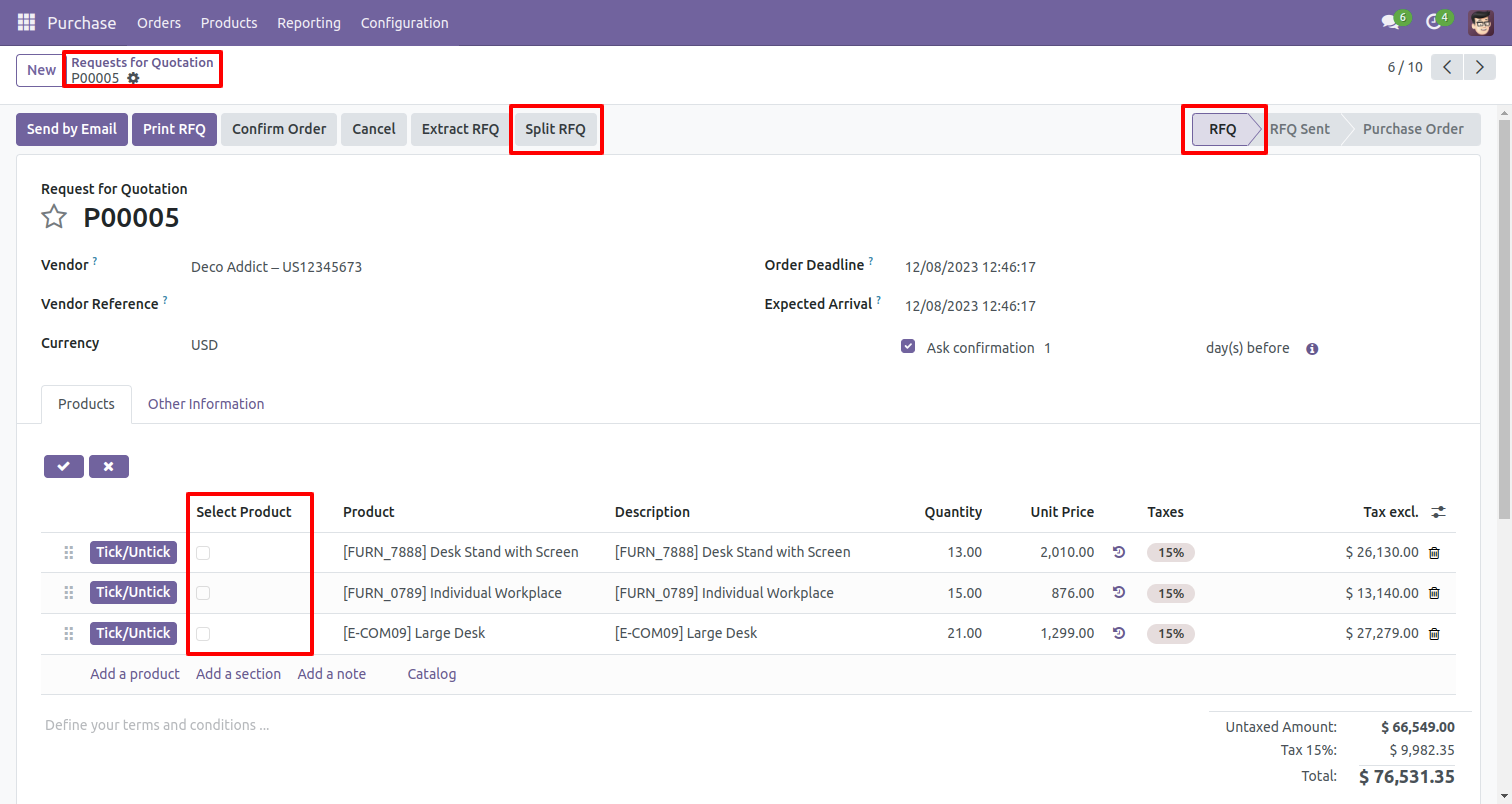Open price history icon for Large Desk
Viewport: 1512px width, 804px height.
1119,632
